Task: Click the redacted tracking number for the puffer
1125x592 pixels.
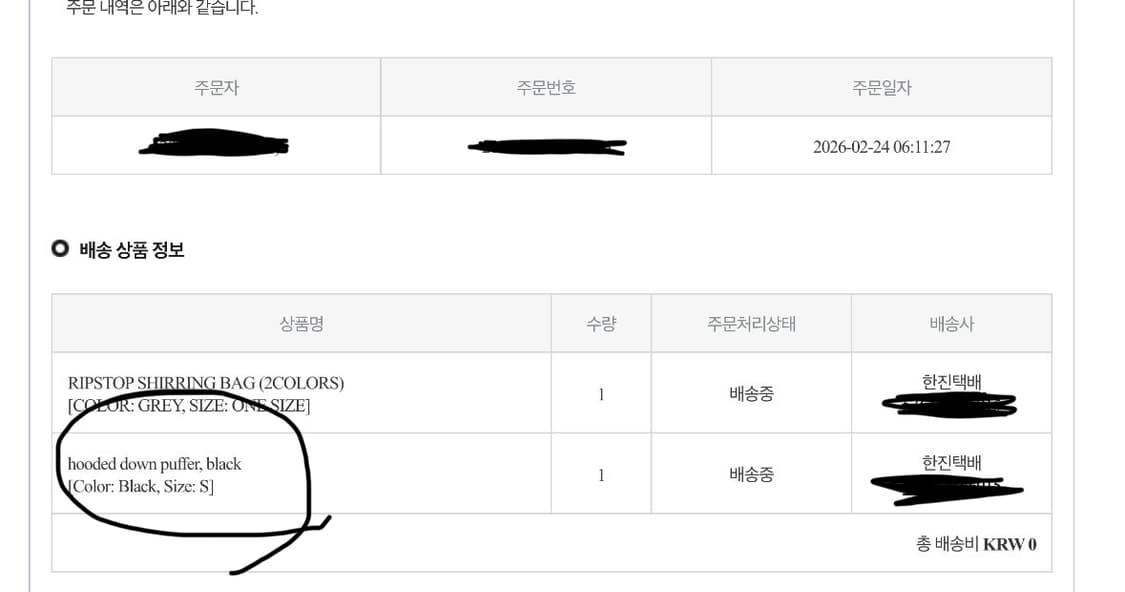Action: [x=947, y=488]
